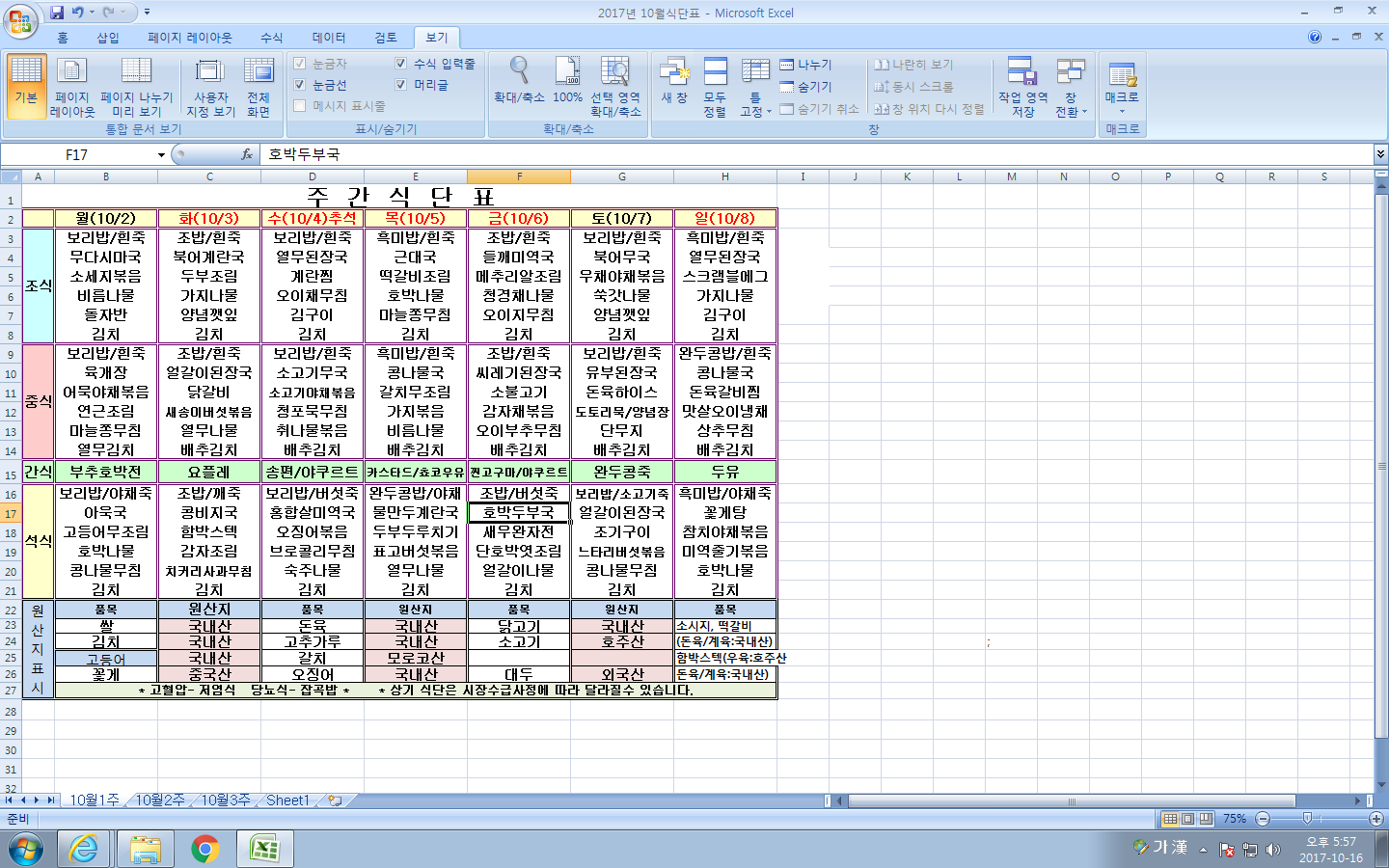Click the 작업 영역 저장 icon
The height and width of the screenshot is (868, 1389).
(x=1022, y=85)
